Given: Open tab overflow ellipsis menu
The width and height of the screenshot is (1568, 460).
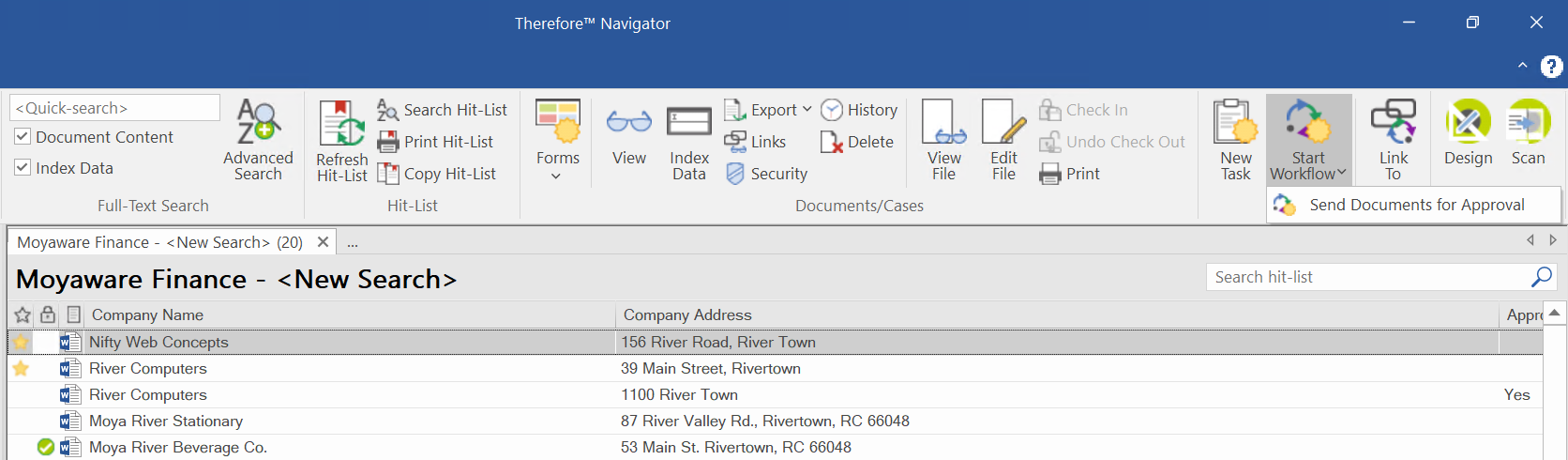Looking at the screenshot, I should [x=353, y=243].
